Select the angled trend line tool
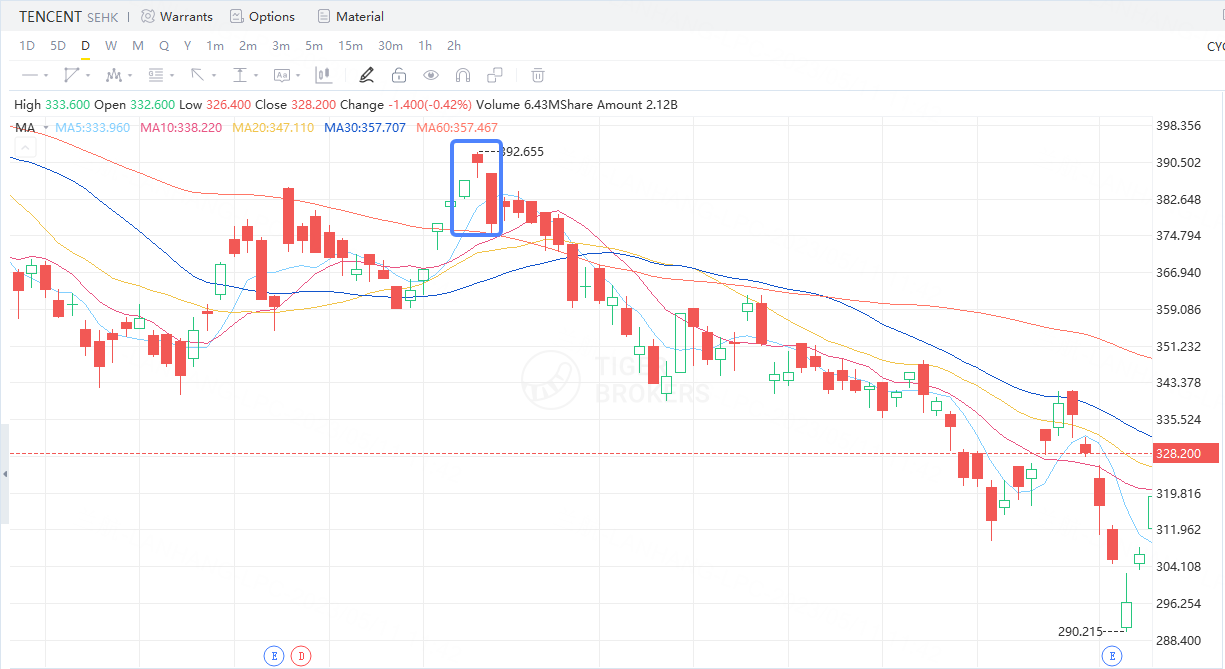This screenshot has width=1225, height=669. click(x=71, y=75)
